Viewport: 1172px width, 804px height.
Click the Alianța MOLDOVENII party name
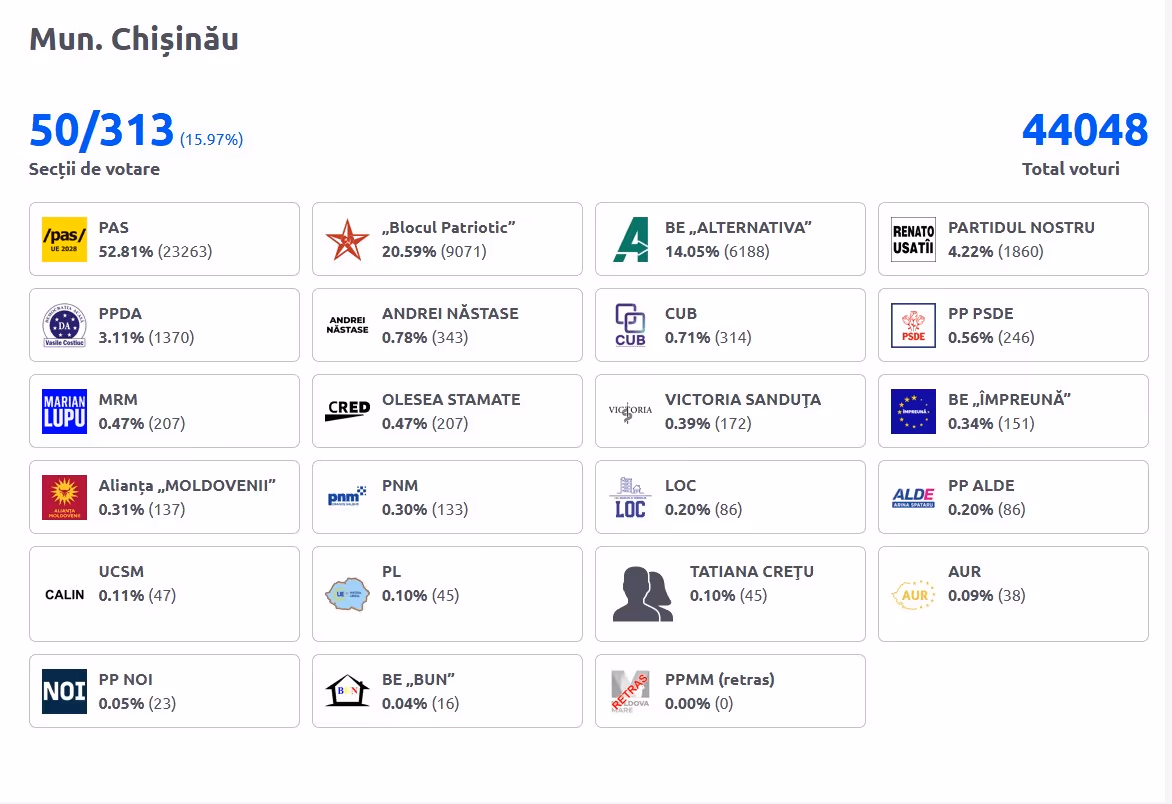[x=188, y=486]
